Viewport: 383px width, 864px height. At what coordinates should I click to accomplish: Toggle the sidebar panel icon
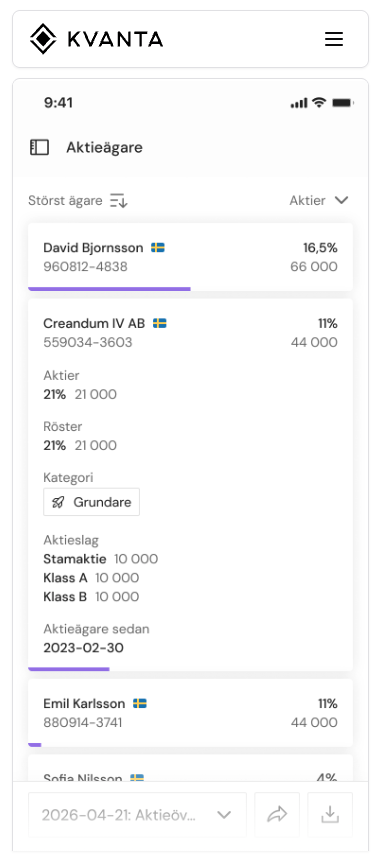[39, 147]
